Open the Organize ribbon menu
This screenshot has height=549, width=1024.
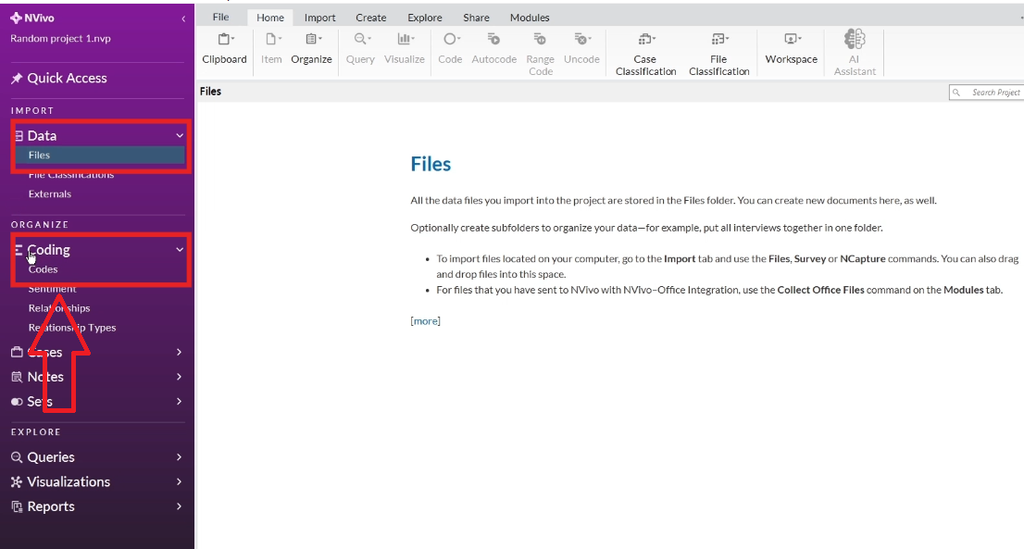click(312, 48)
